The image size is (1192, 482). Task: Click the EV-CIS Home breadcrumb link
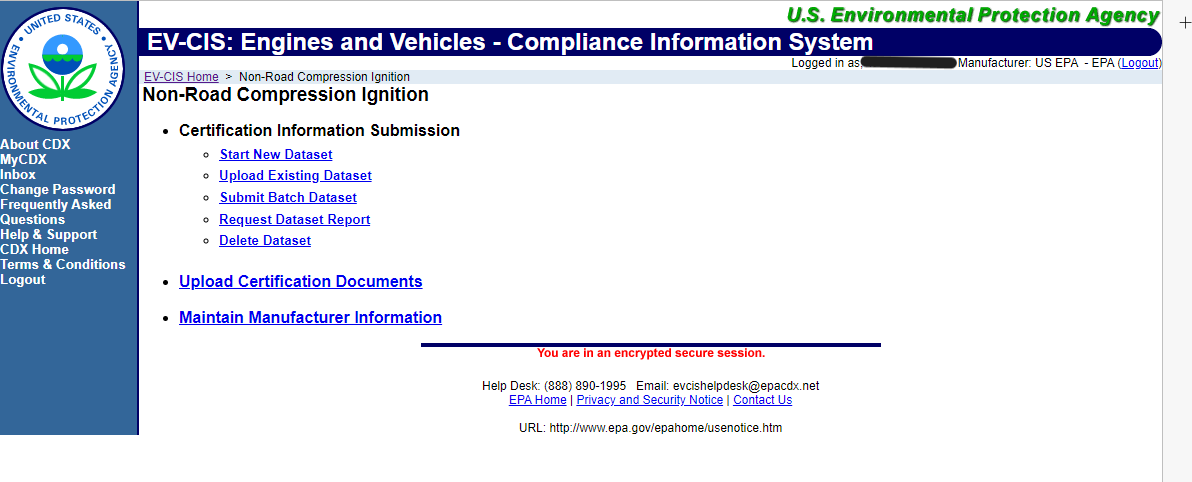click(181, 77)
